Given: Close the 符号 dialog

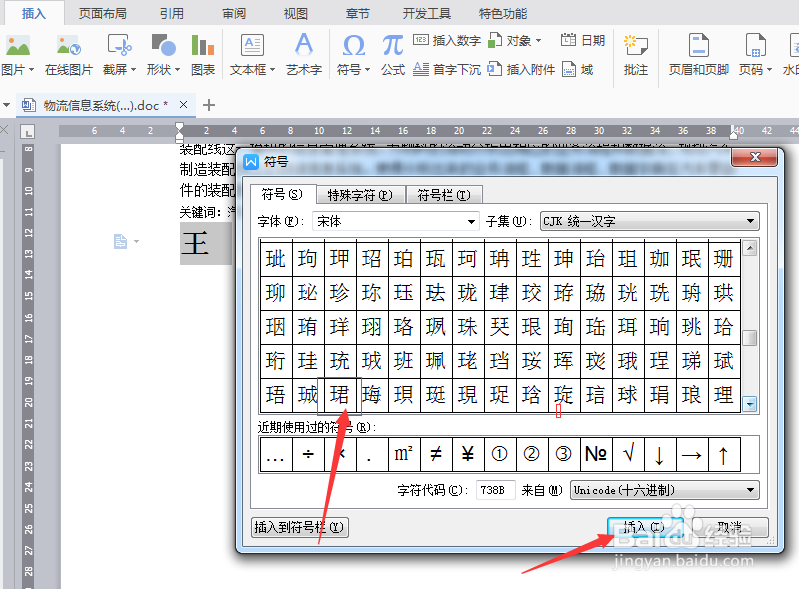Looking at the screenshot, I should 755,157.
